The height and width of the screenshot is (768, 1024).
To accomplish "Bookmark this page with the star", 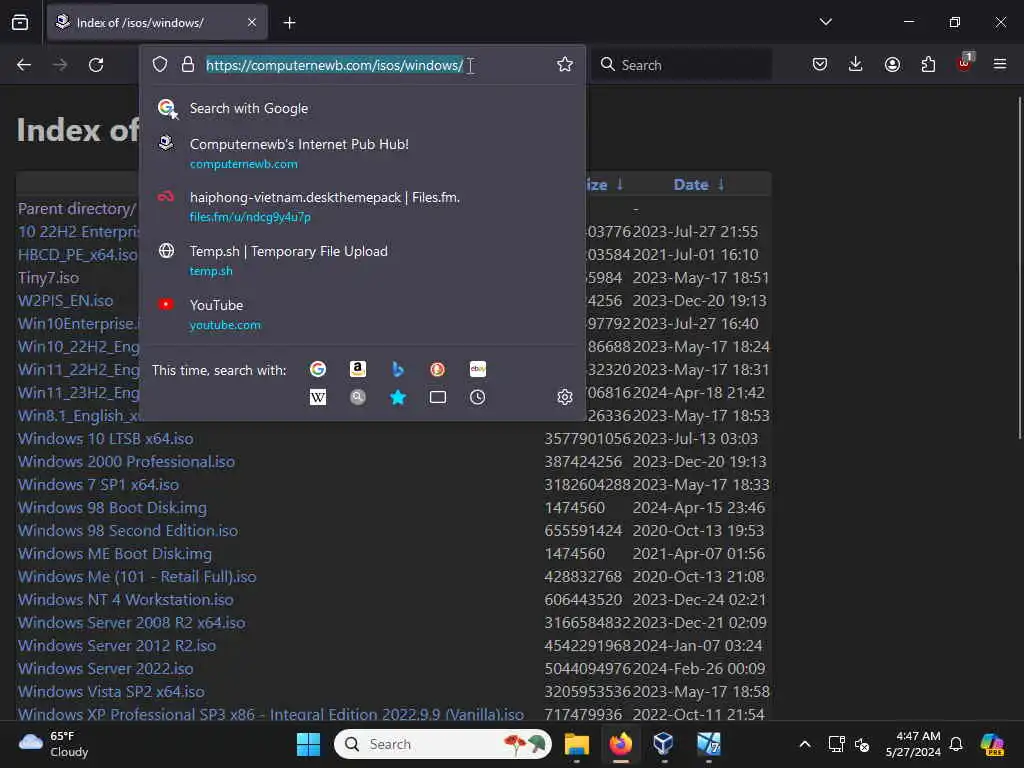I will (565, 64).
